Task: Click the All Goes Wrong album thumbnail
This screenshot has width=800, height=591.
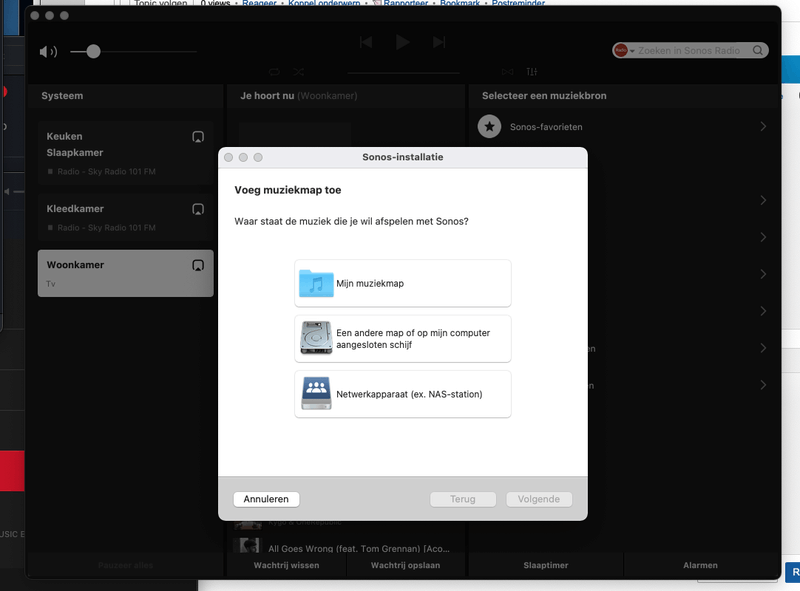Action: 247,546
